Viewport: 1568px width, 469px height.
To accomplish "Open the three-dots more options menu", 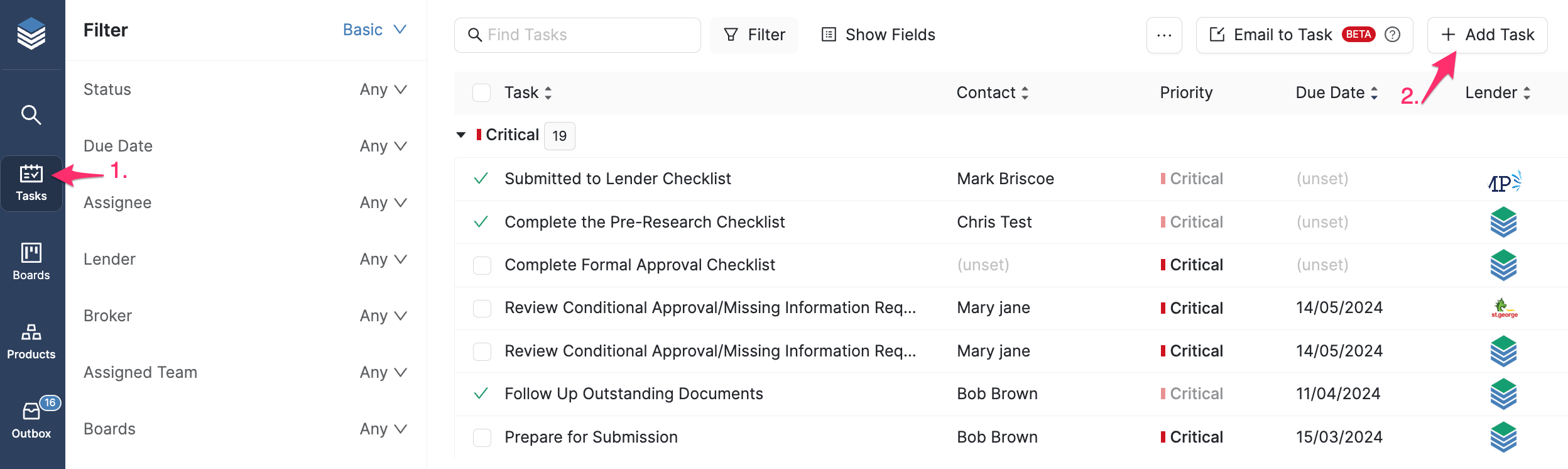I will [1164, 35].
